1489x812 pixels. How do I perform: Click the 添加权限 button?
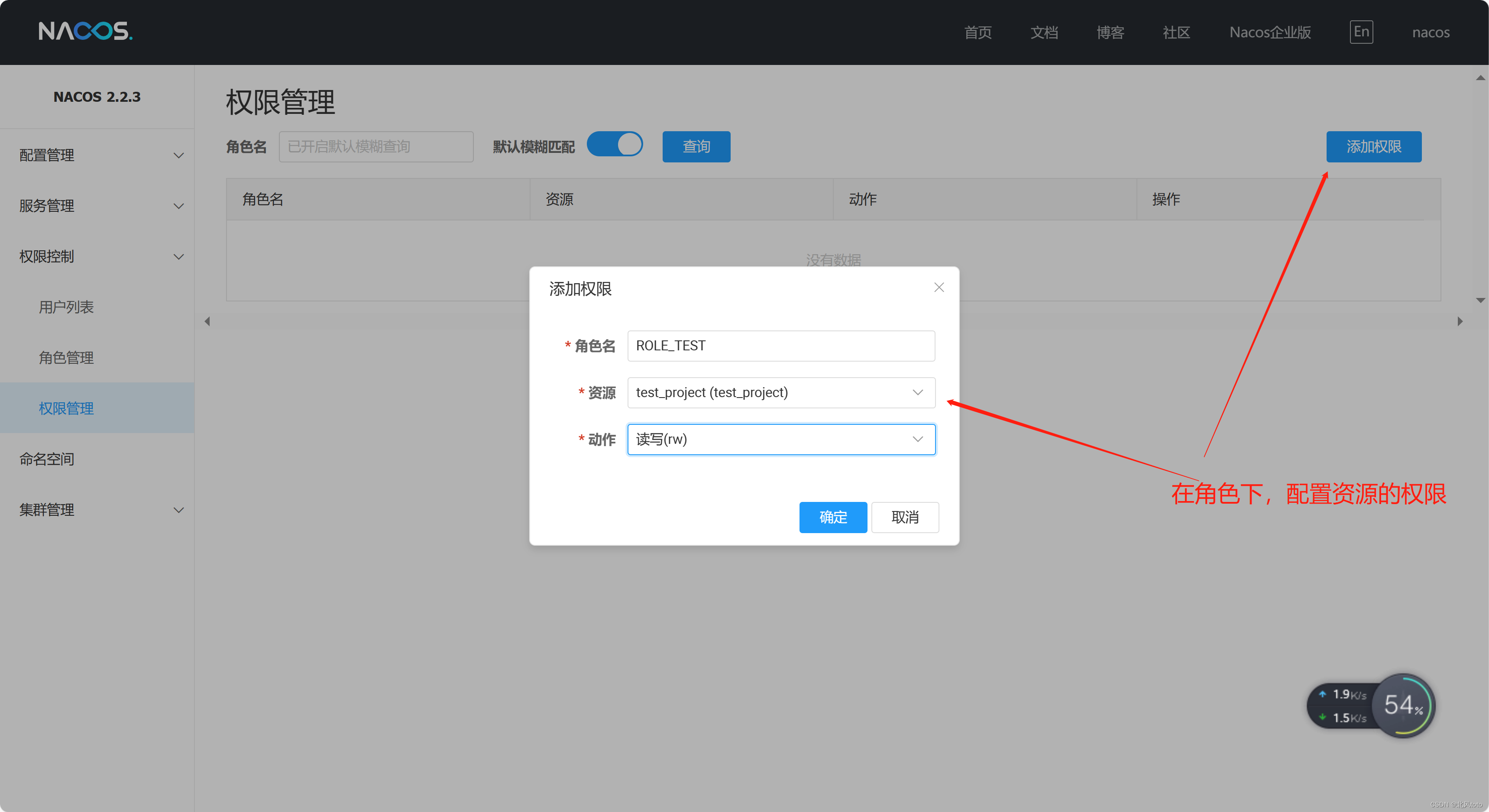click(x=1373, y=147)
